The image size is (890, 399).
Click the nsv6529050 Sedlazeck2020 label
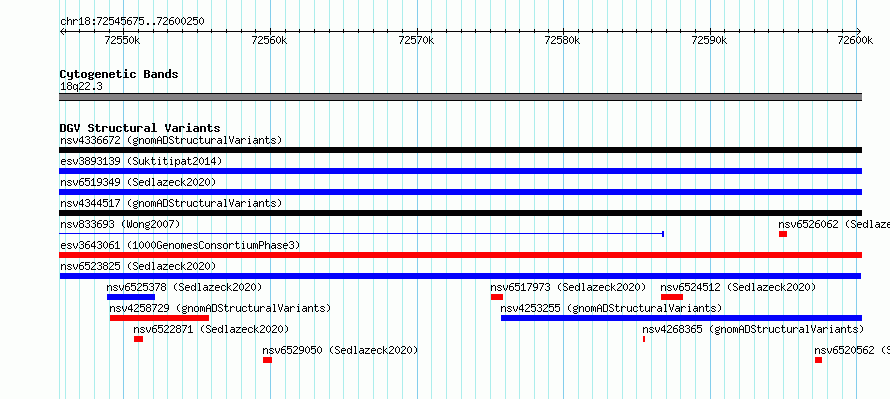pos(340,350)
